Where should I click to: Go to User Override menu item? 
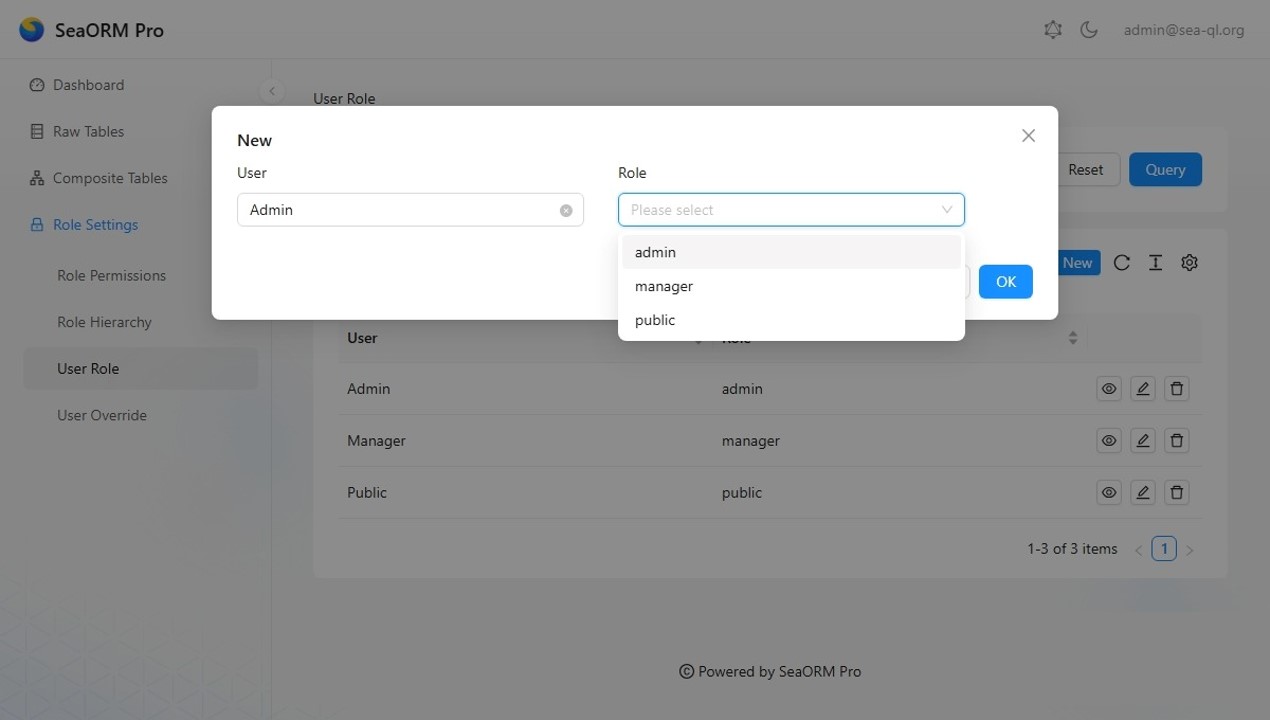(x=102, y=416)
